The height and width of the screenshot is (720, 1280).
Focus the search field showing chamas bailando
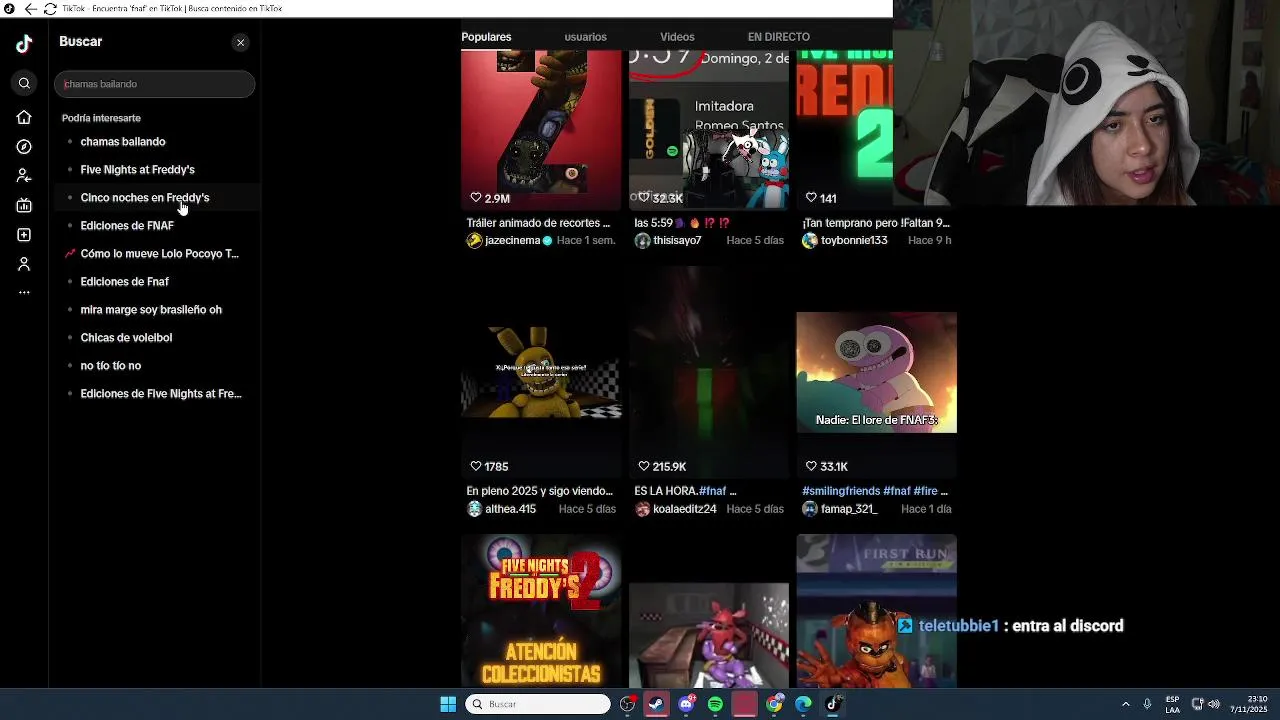[x=154, y=84]
